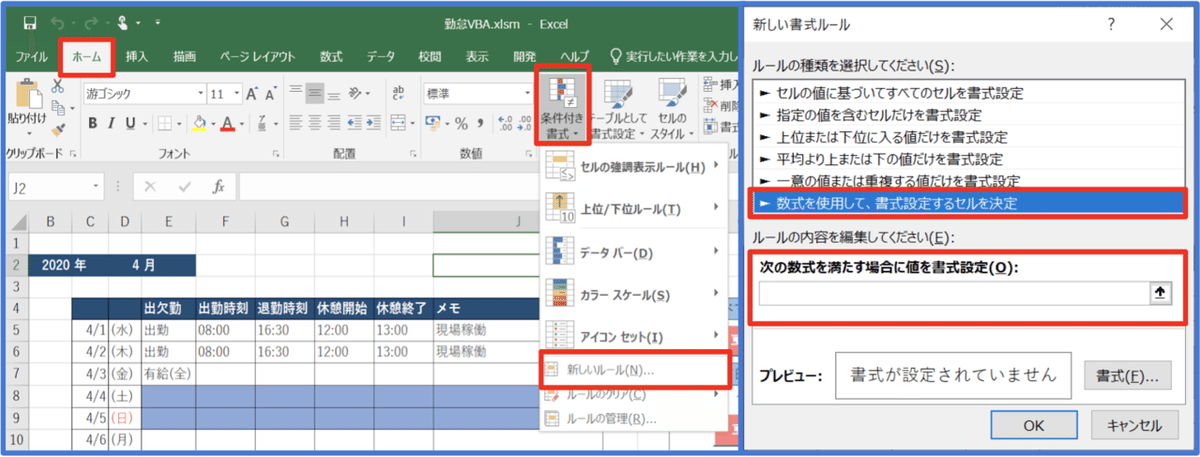Open the number format dropdown 標準

526,93
